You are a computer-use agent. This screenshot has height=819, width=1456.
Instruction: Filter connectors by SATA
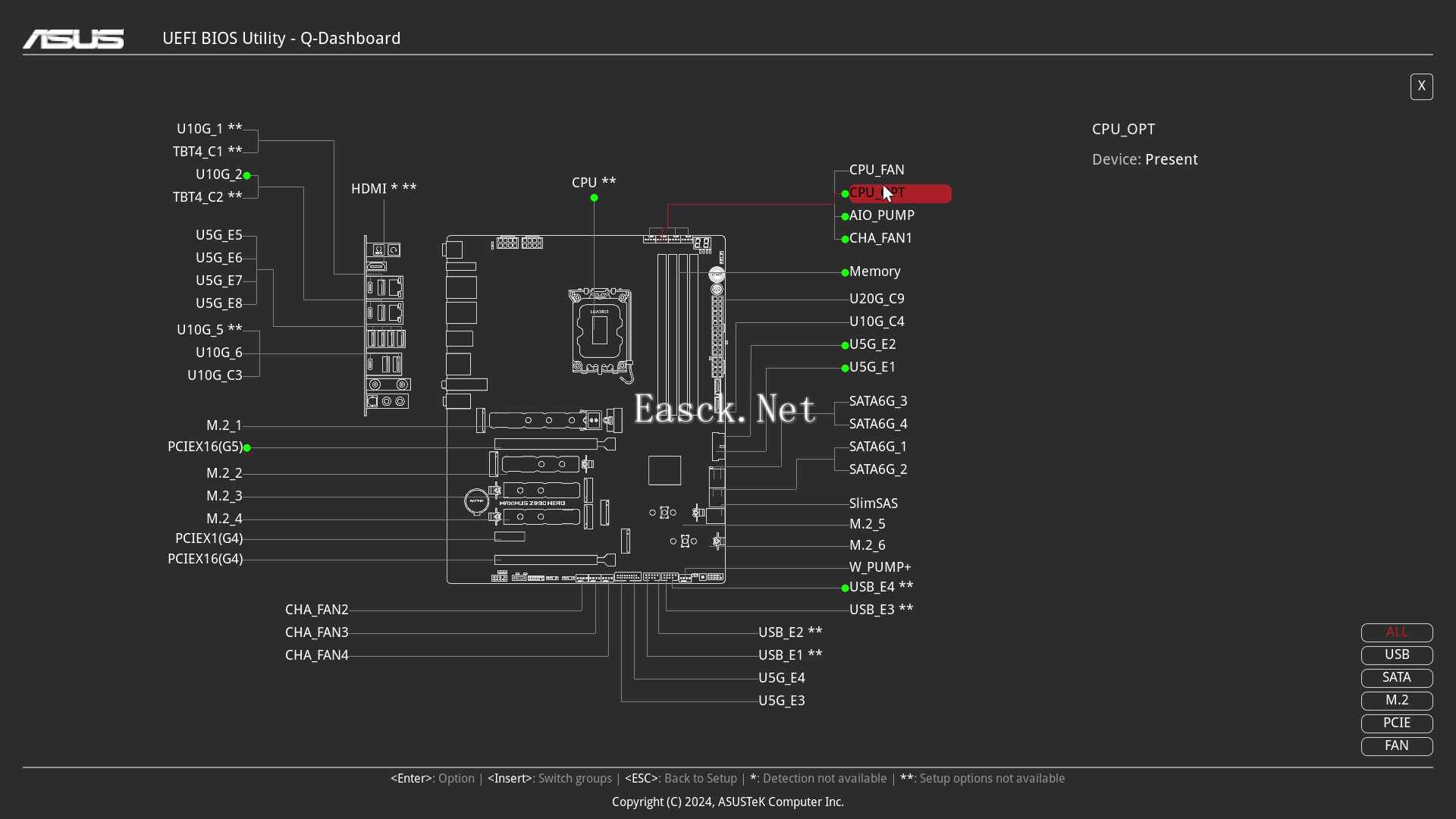1397,678
